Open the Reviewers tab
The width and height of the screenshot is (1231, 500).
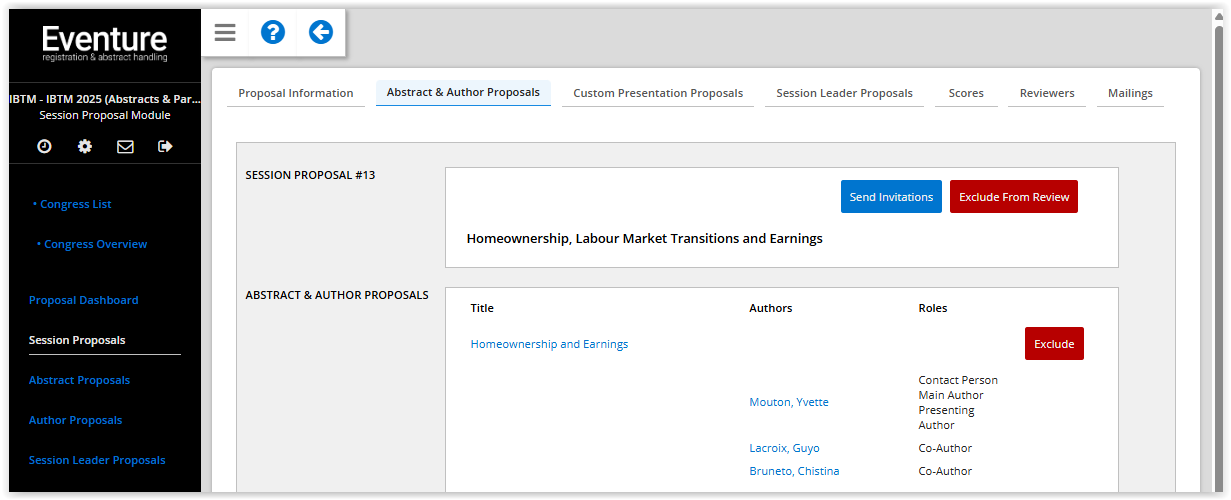(1047, 93)
